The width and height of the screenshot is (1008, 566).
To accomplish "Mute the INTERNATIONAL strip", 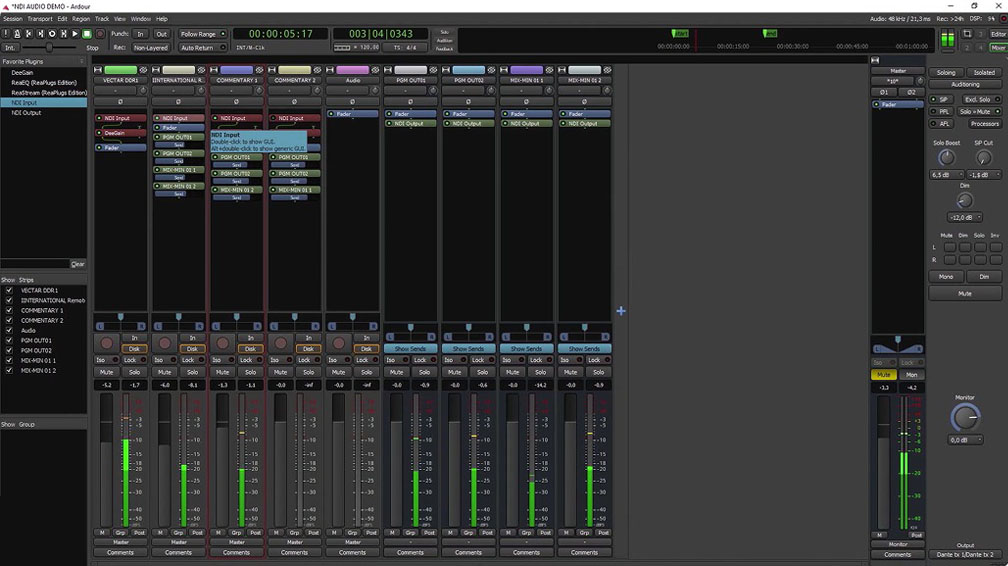I will (x=165, y=372).
